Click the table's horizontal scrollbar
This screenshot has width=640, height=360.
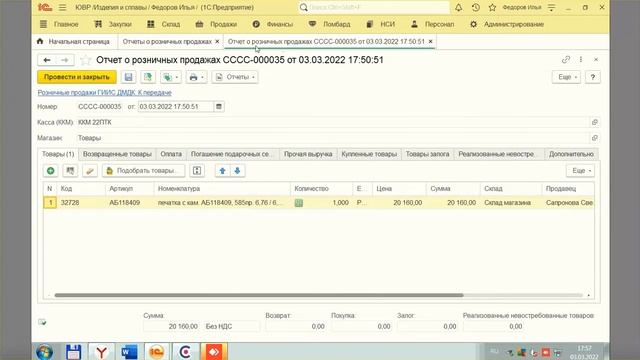click(x=259, y=295)
